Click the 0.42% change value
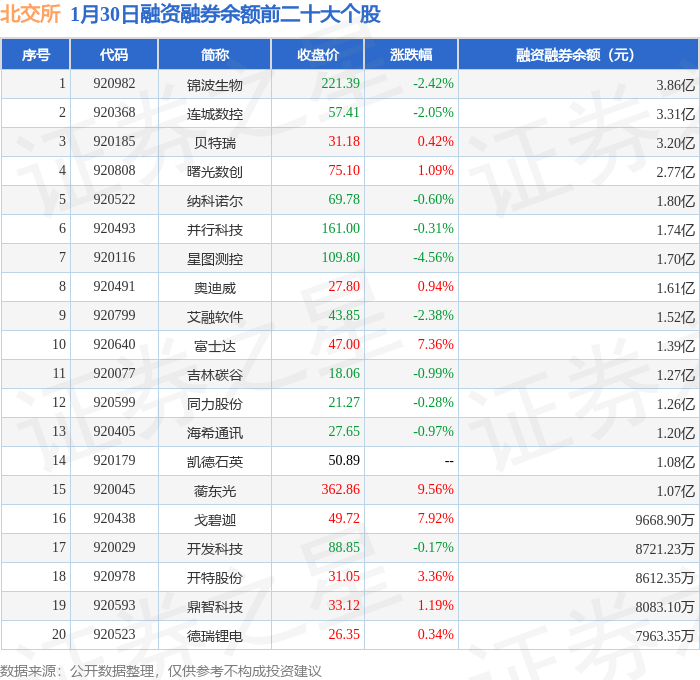The height and width of the screenshot is (680, 700). [x=435, y=142]
